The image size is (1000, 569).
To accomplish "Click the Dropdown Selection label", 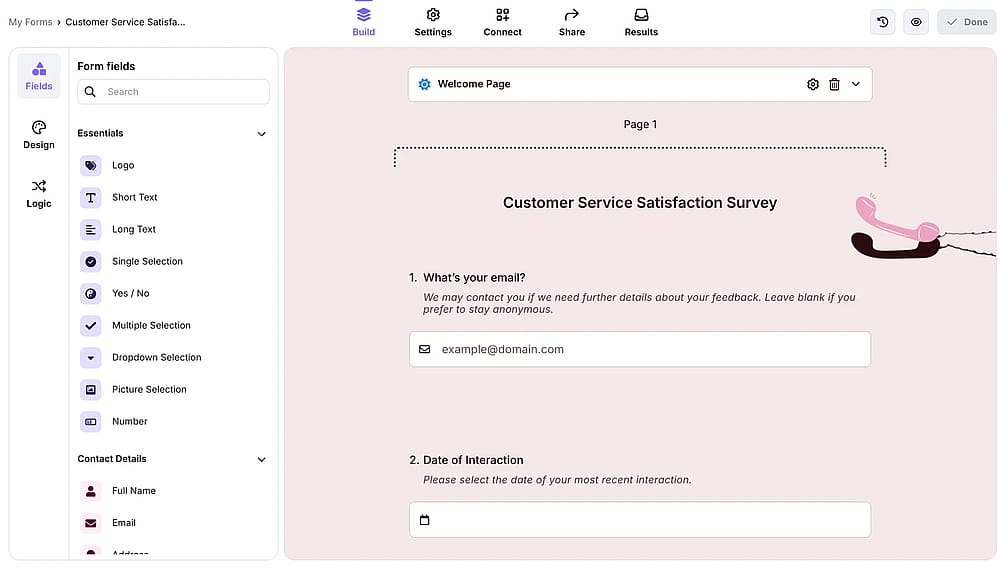I will pyautogui.click(x=156, y=357).
